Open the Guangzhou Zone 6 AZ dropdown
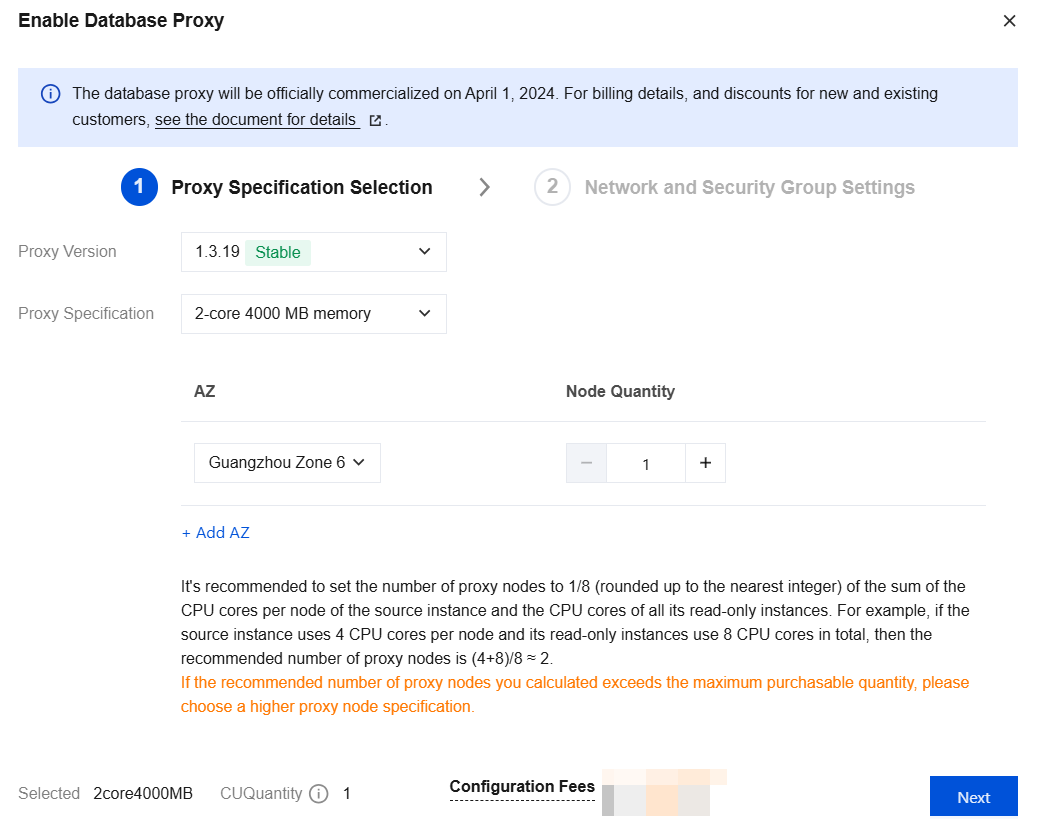The height and width of the screenshot is (833, 1037). point(287,463)
